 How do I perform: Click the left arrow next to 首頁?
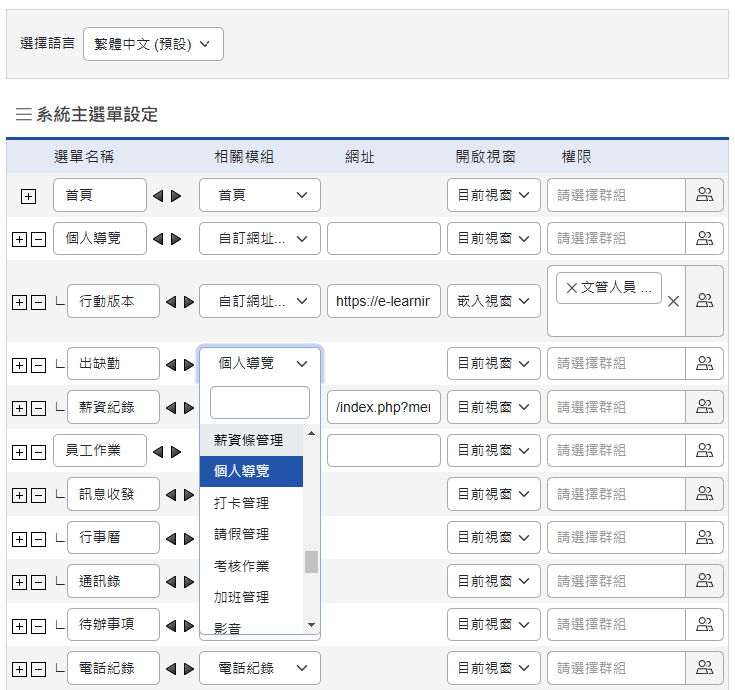[158, 196]
